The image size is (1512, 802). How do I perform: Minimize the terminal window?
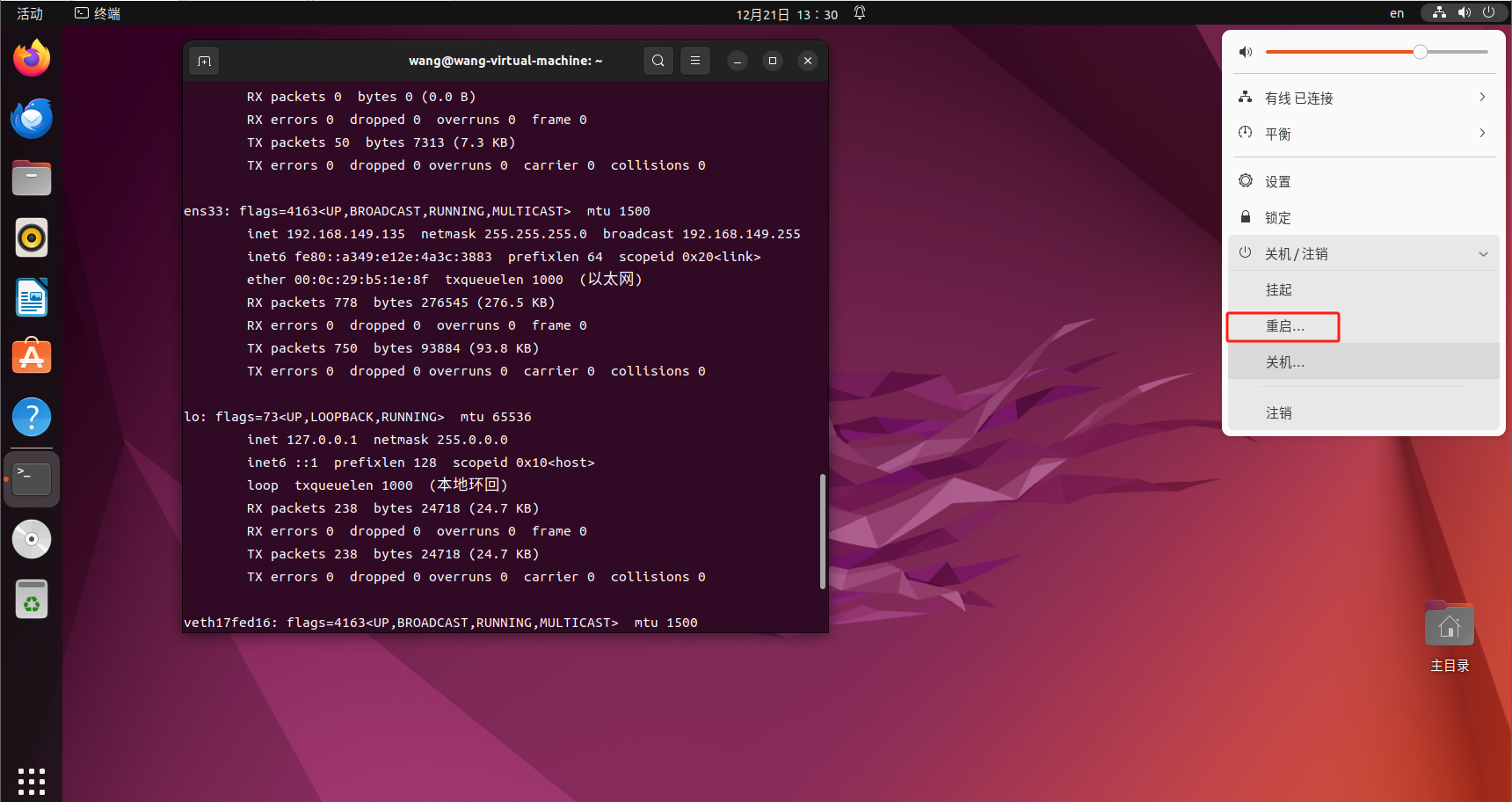[738, 61]
